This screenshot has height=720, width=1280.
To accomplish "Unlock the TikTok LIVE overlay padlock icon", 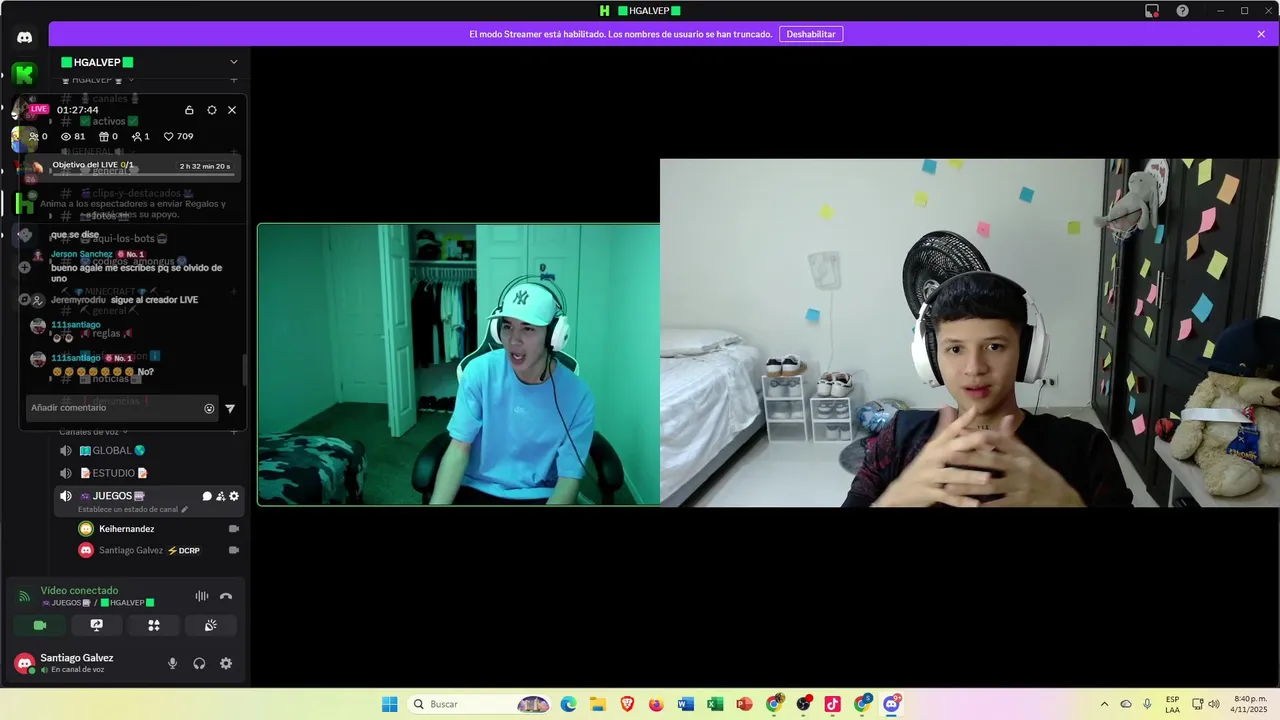I will [x=189, y=110].
